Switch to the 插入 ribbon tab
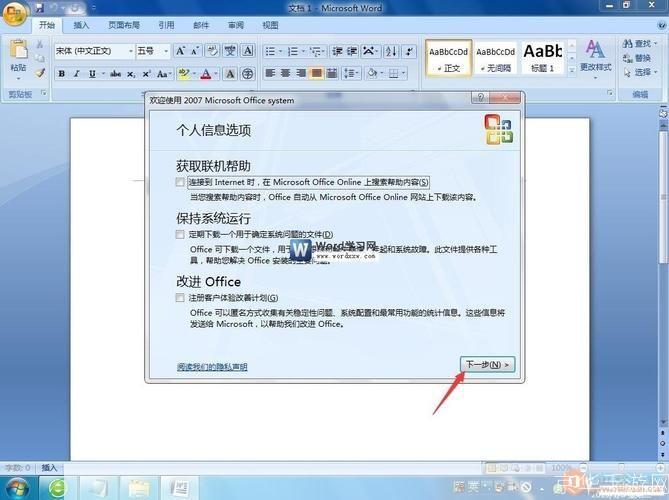The height and width of the screenshot is (500, 669). (x=81, y=25)
